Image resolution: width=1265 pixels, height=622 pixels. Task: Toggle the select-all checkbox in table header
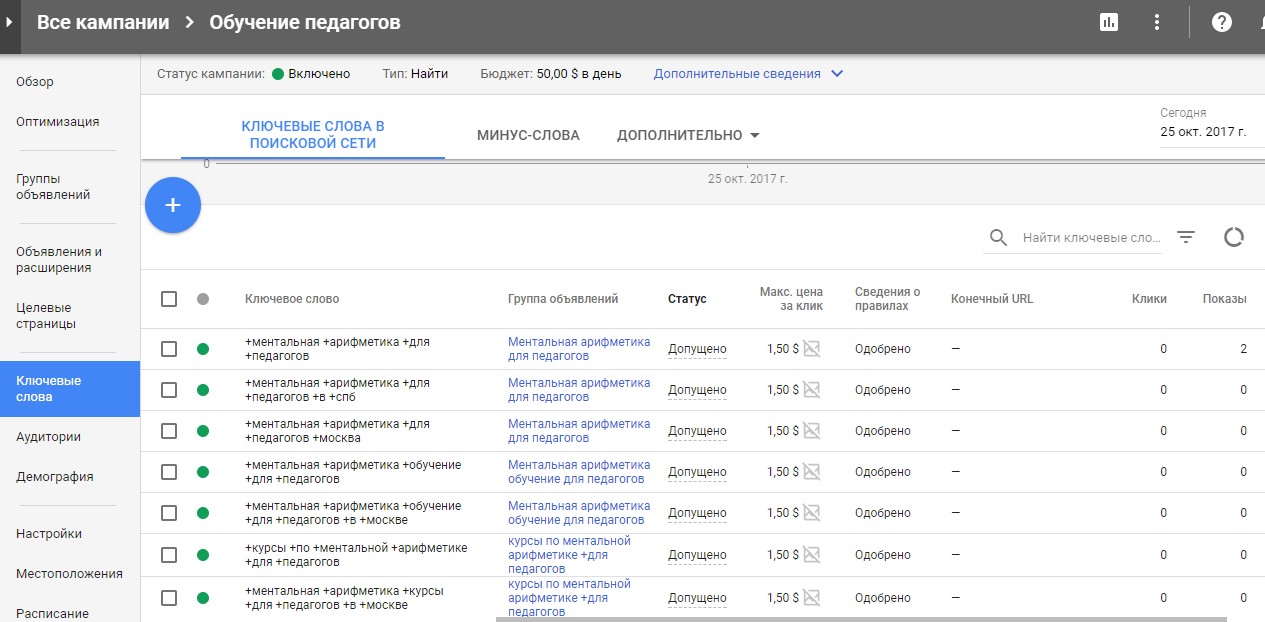pyautogui.click(x=169, y=299)
